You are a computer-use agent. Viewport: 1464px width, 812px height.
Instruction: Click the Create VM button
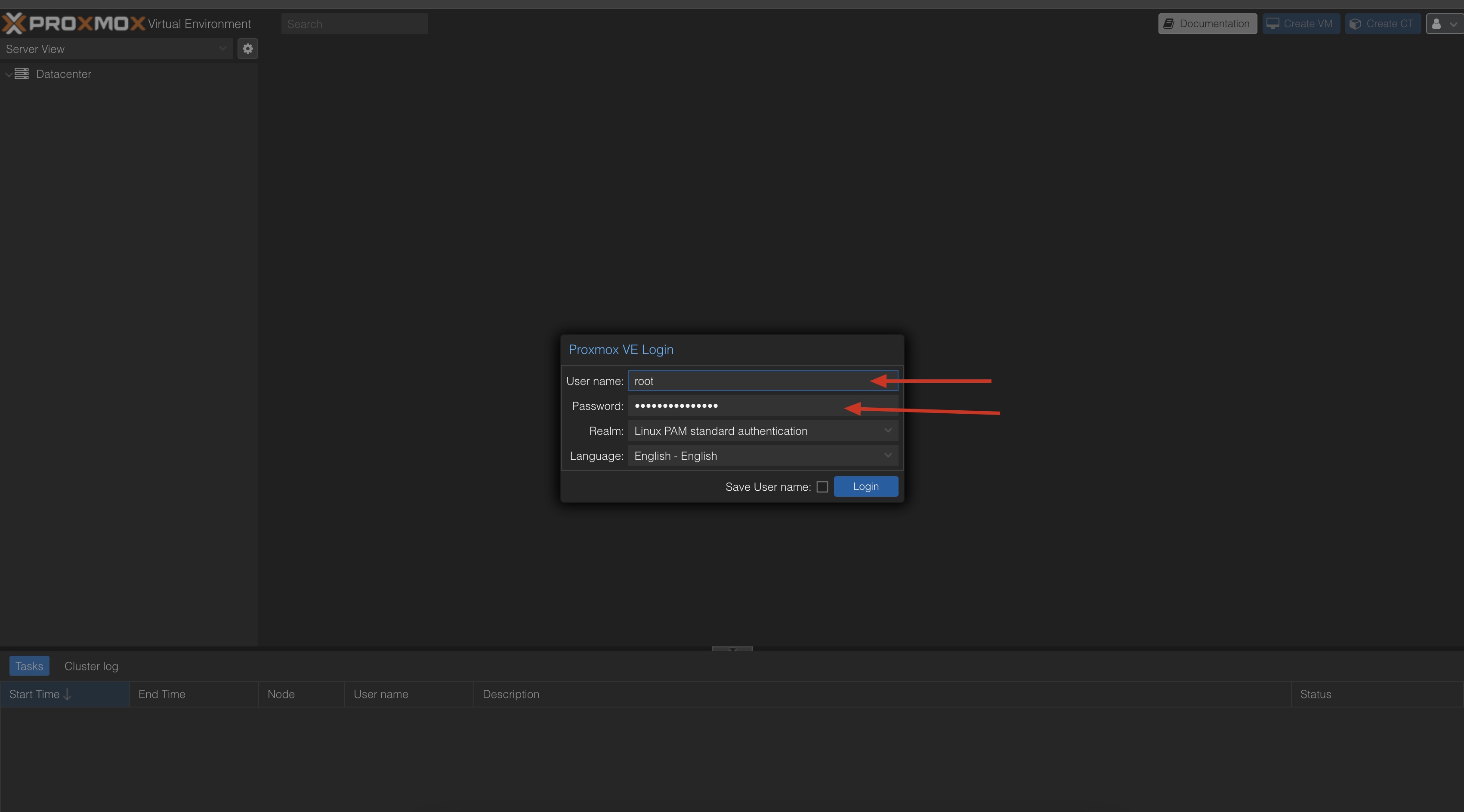click(1301, 24)
